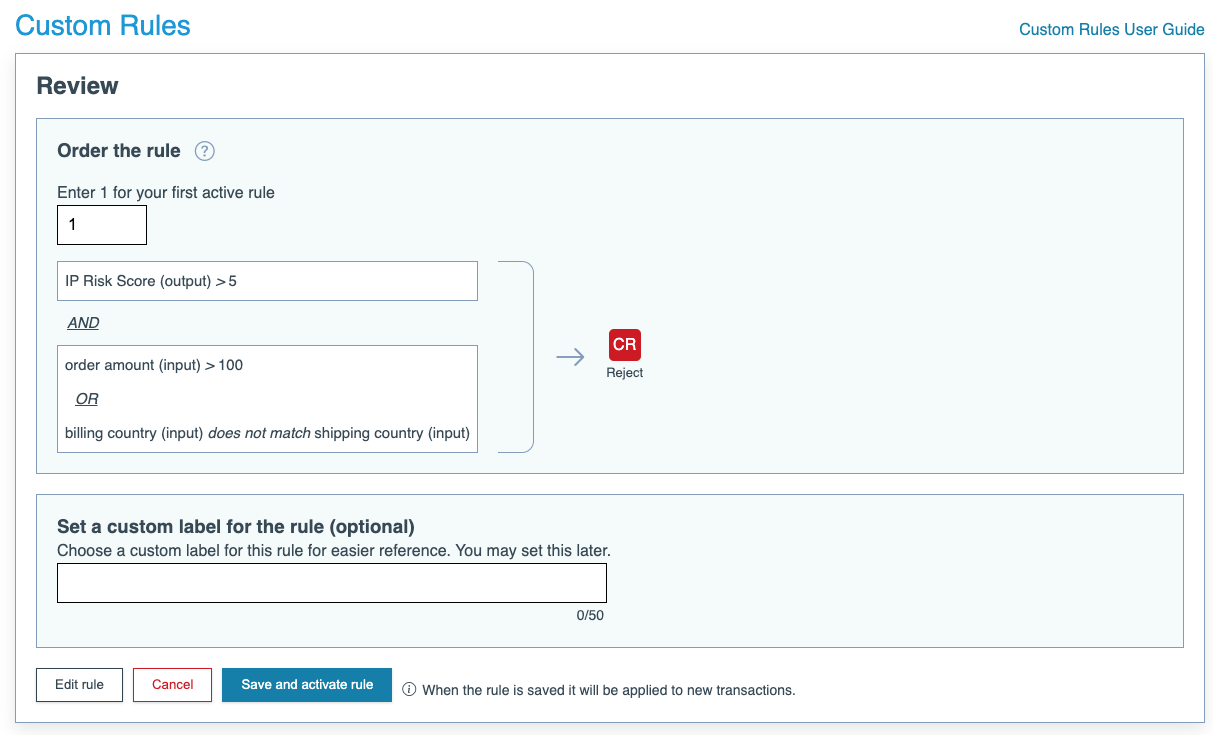Click the arrow pointing to Reject action

tap(570, 358)
